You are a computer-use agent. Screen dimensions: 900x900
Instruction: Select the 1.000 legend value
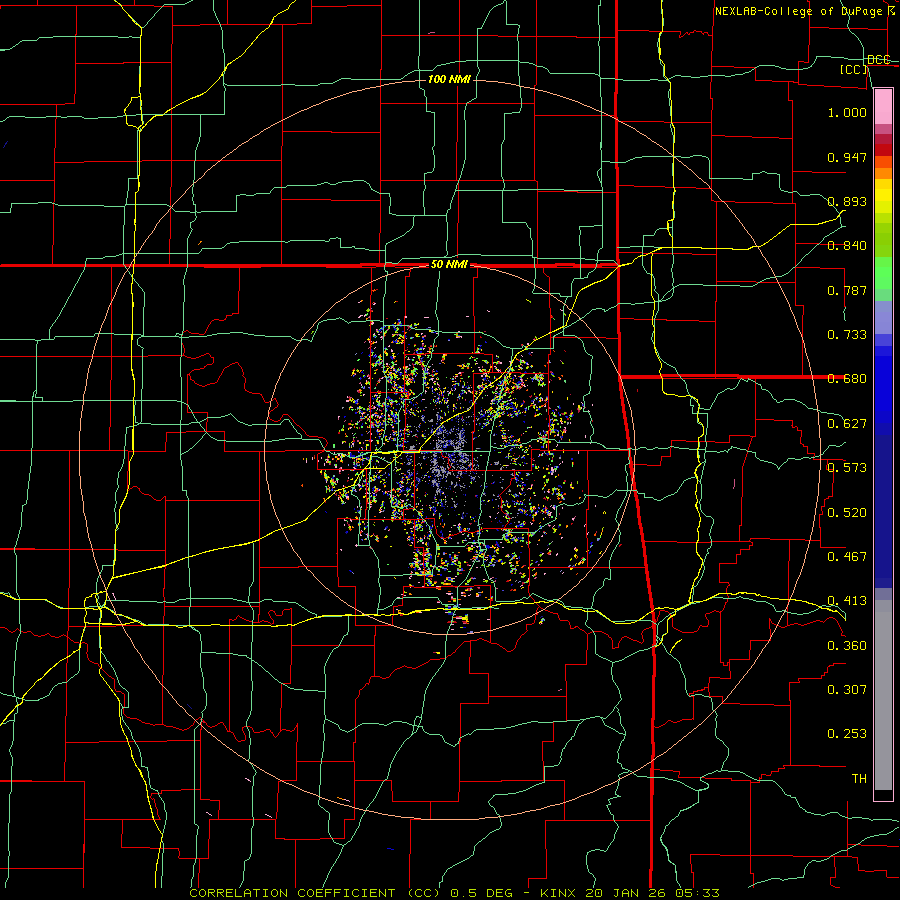(847, 112)
